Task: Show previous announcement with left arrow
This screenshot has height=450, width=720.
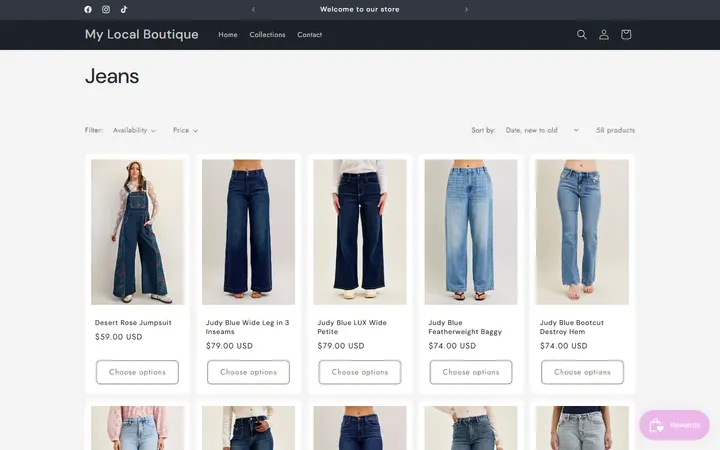Action: click(x=253, y=9)
